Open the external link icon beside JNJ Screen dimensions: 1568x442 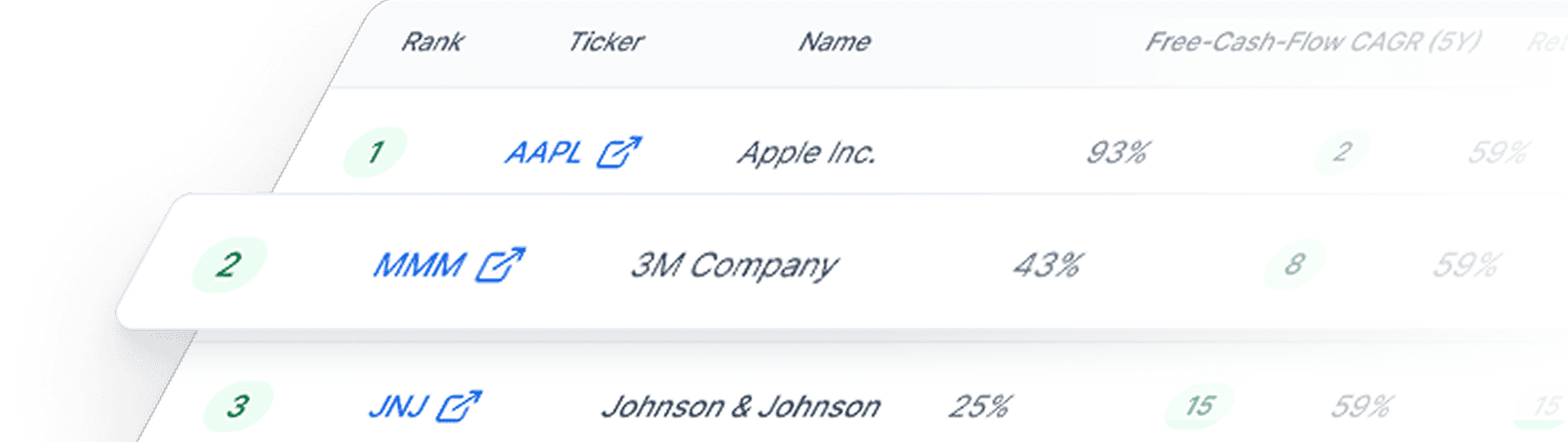click(458, 407)
